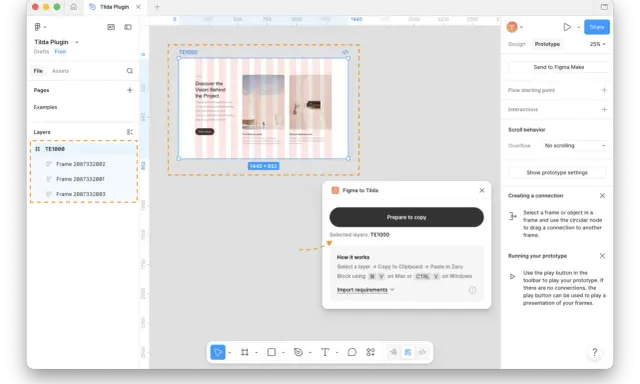The width and height of the screenshot is (640, 384).
Task: Select the Text tool
Action: [x=325, y=352]
